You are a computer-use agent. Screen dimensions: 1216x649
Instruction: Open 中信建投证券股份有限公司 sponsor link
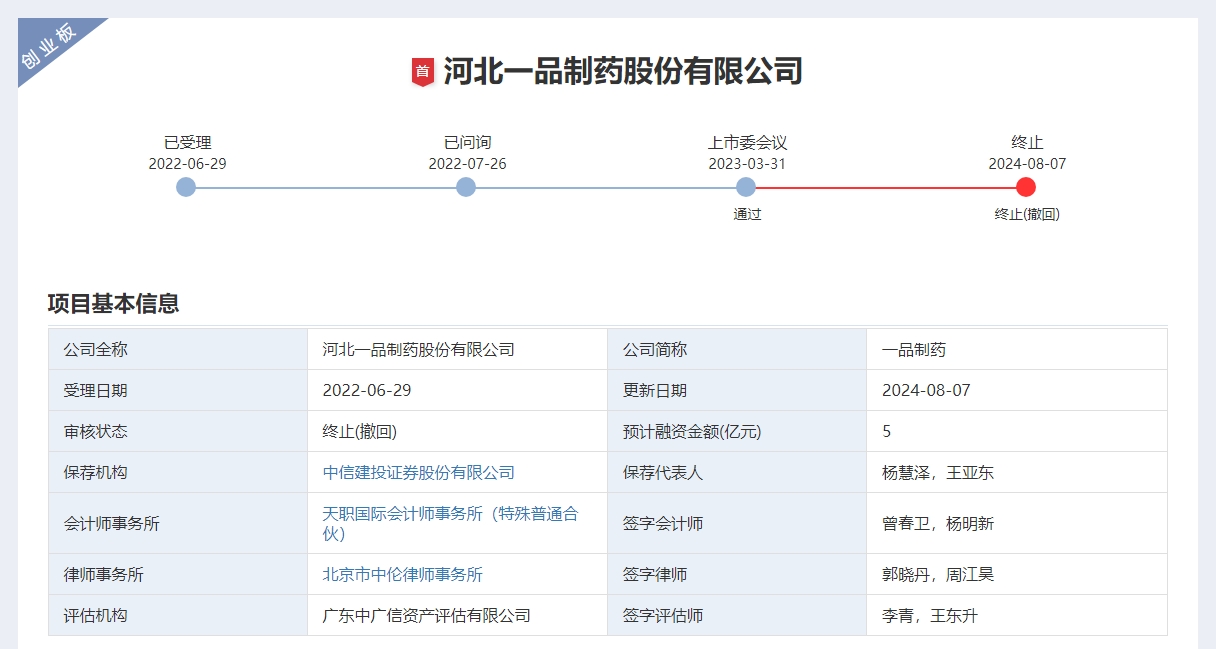pos(419,472)
